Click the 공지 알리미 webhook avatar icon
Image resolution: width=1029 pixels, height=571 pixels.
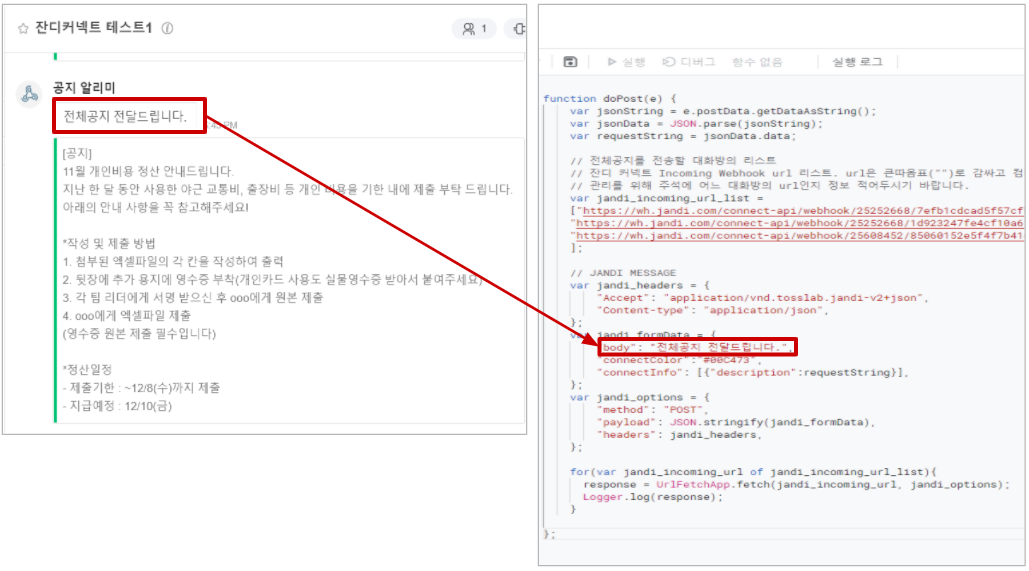click(30, 95)
